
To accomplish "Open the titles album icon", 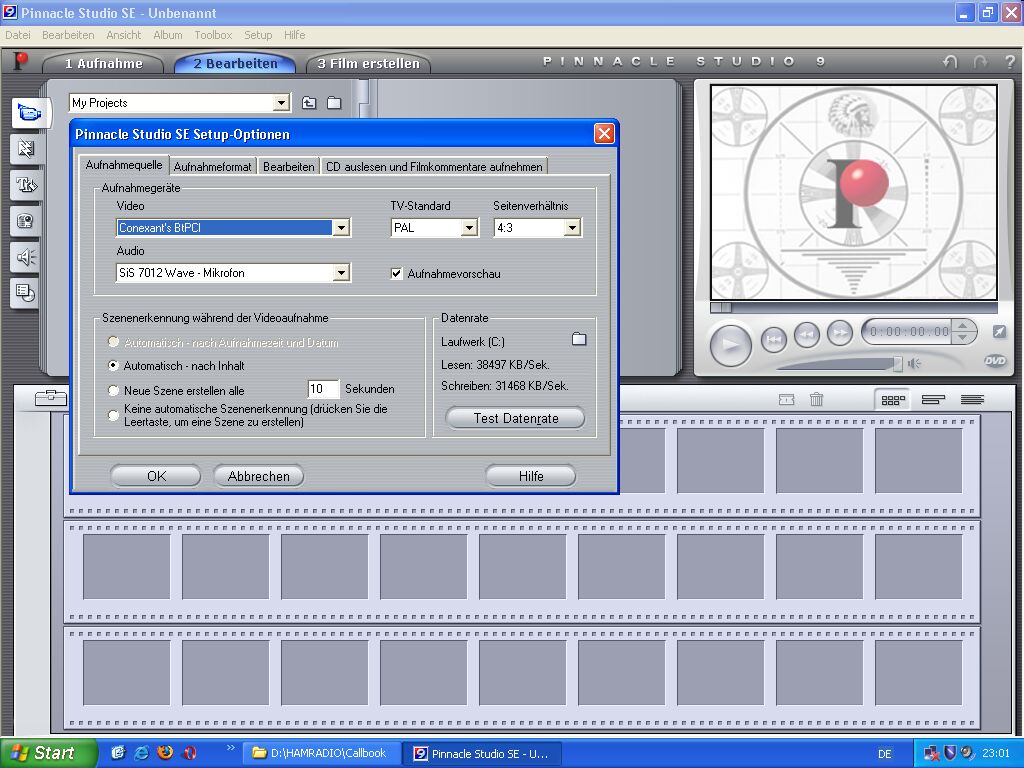I will (x=26, y=185).
